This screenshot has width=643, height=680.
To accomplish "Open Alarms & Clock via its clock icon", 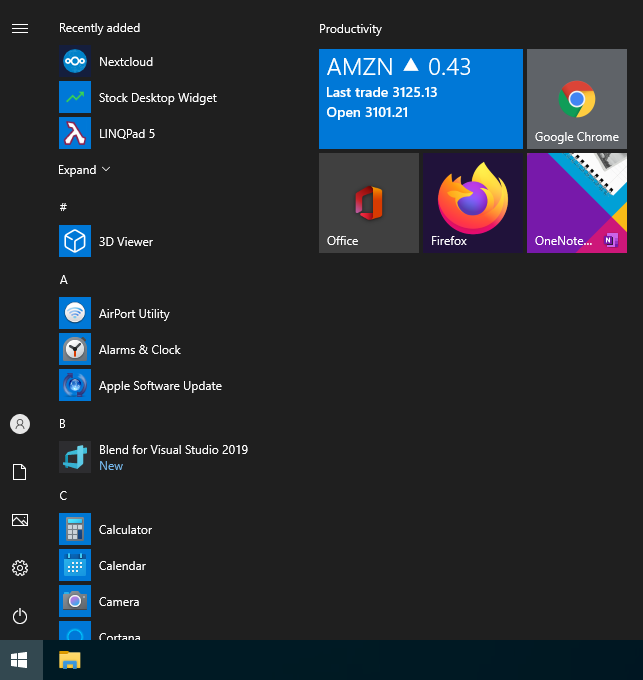I will [75, 349].
